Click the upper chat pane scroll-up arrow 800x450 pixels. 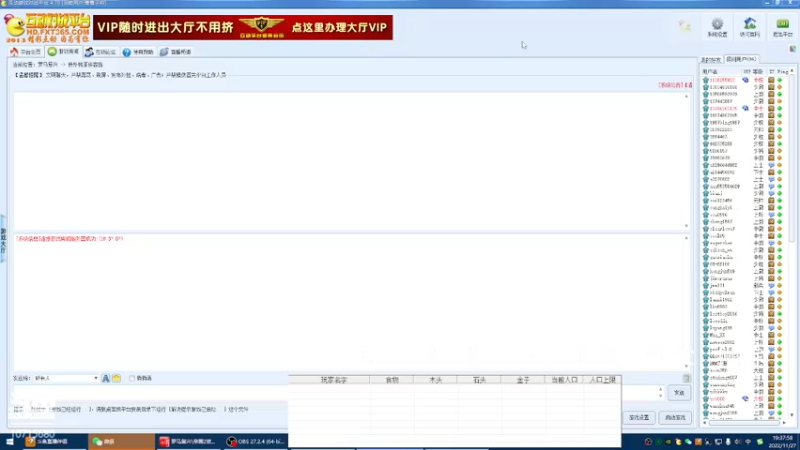(686, 96)
